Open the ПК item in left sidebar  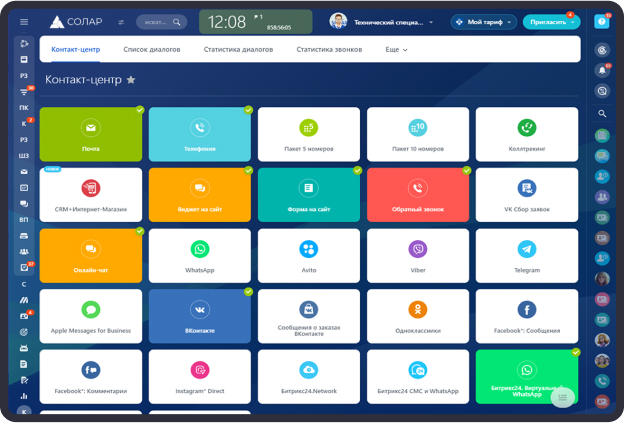pyautogui.click(x=24, y=107)
